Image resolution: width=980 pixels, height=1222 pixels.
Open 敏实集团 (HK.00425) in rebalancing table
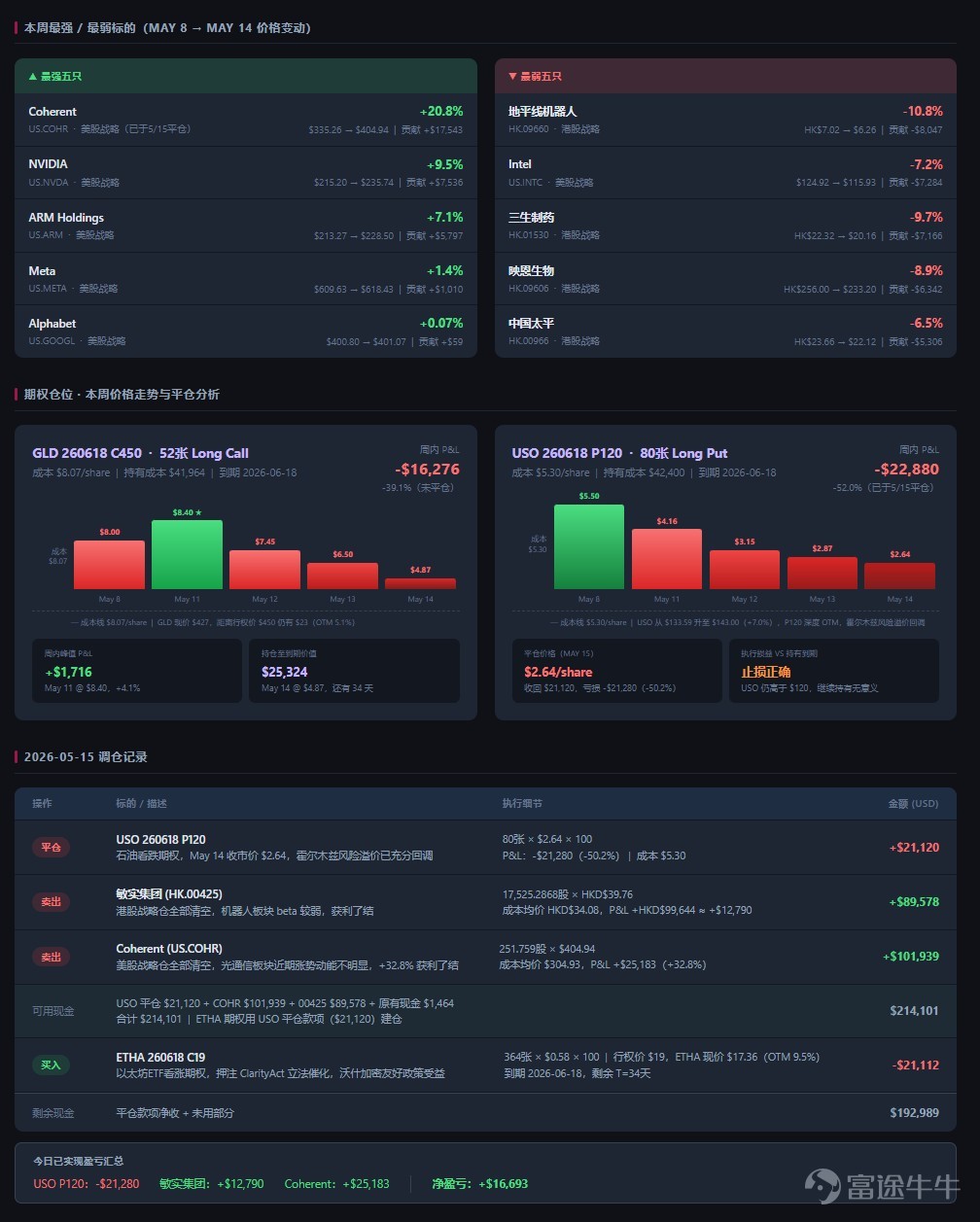coord(169,894)
